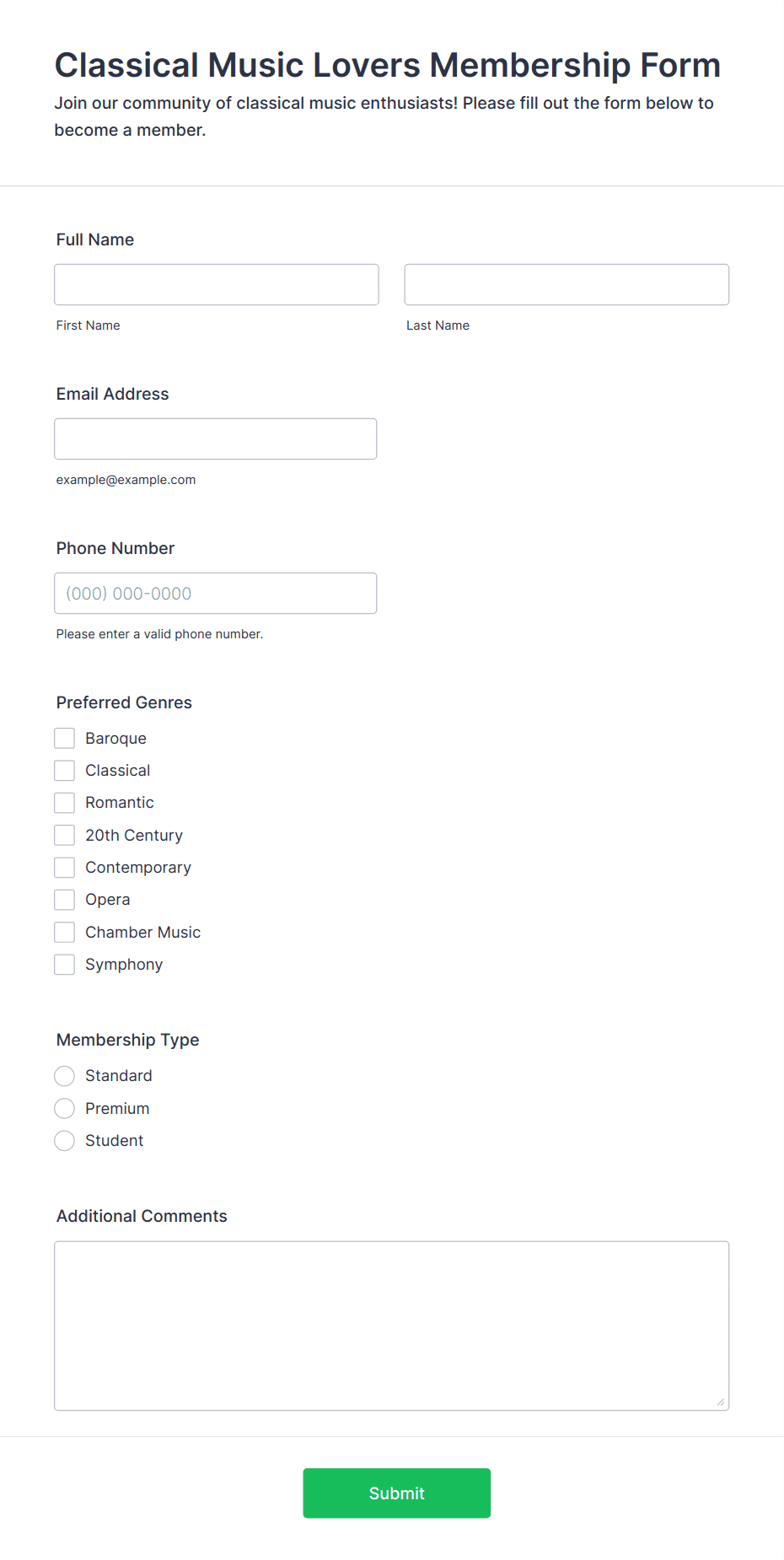This screenshot has width=784, height=1560.
Task: Click the First Name input field
Action: click(217, 284)
